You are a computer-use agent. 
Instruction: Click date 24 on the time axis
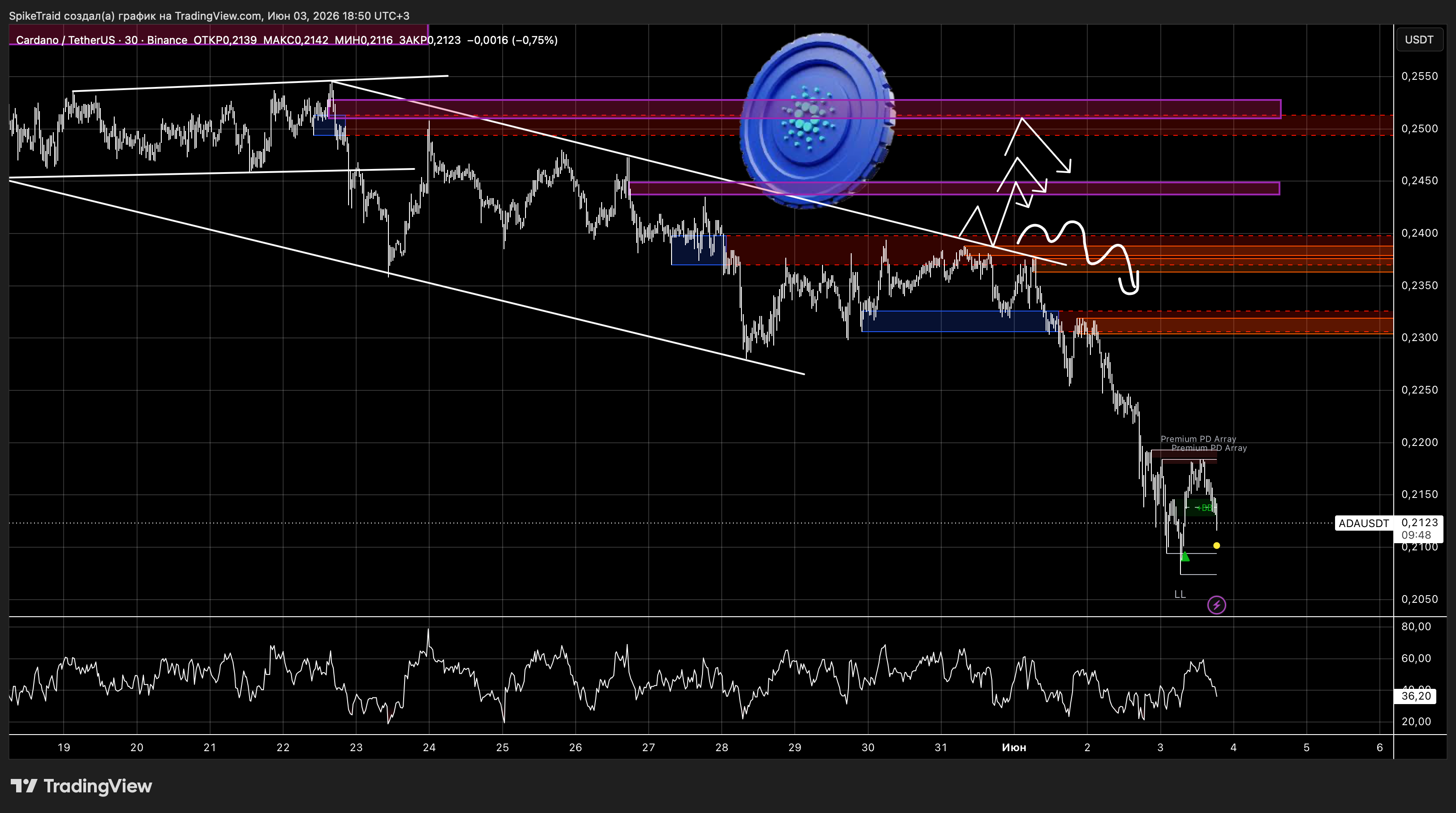pos(429,748)
